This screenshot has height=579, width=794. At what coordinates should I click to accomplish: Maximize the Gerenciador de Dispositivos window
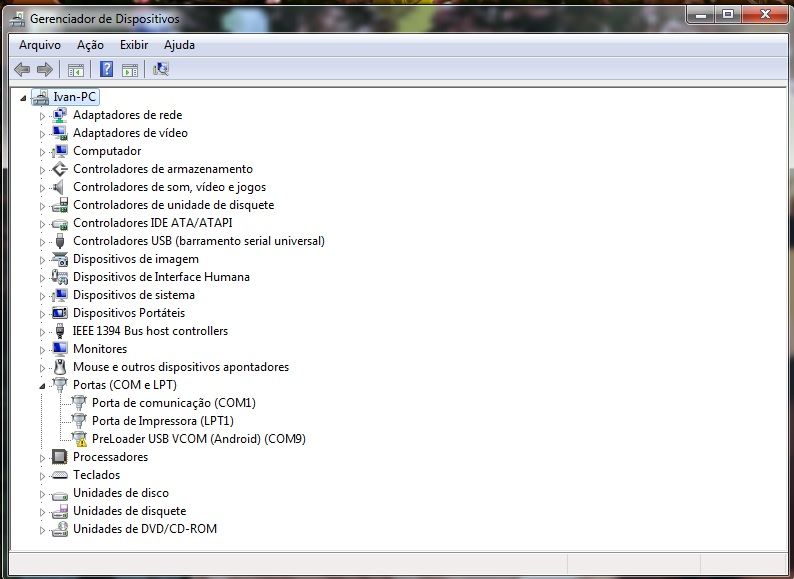click(728, 15)
